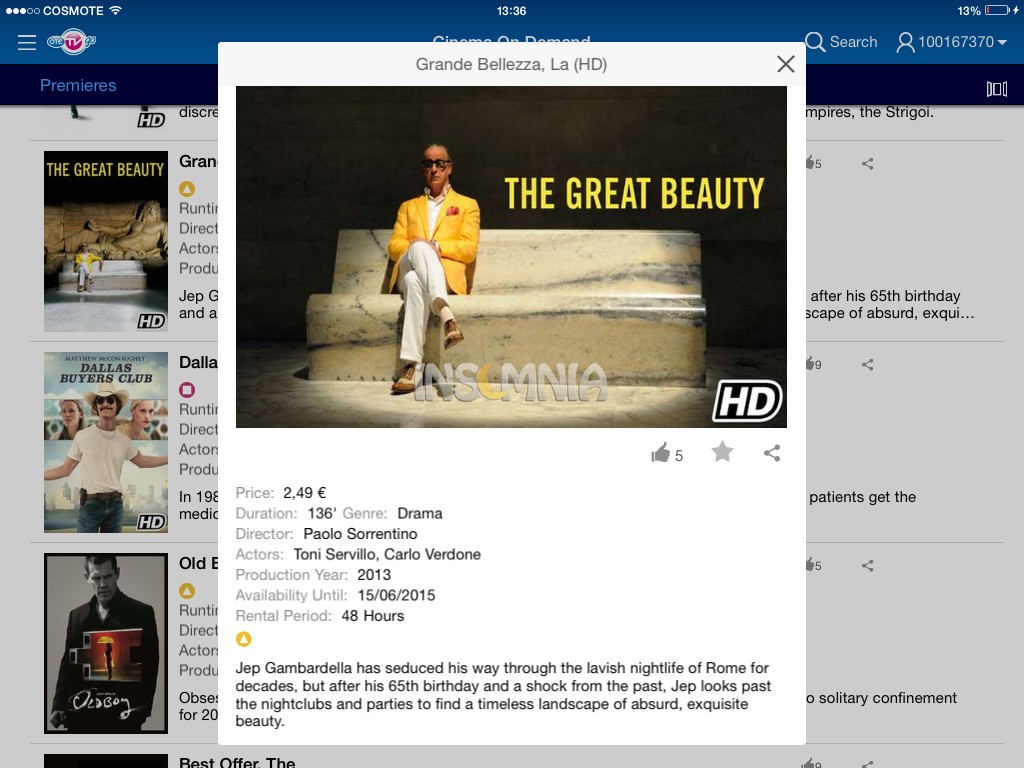Tap the 13:36 clock in status bar
Image resolution: width=1024 pixels, height=768 pixels.
511,11
